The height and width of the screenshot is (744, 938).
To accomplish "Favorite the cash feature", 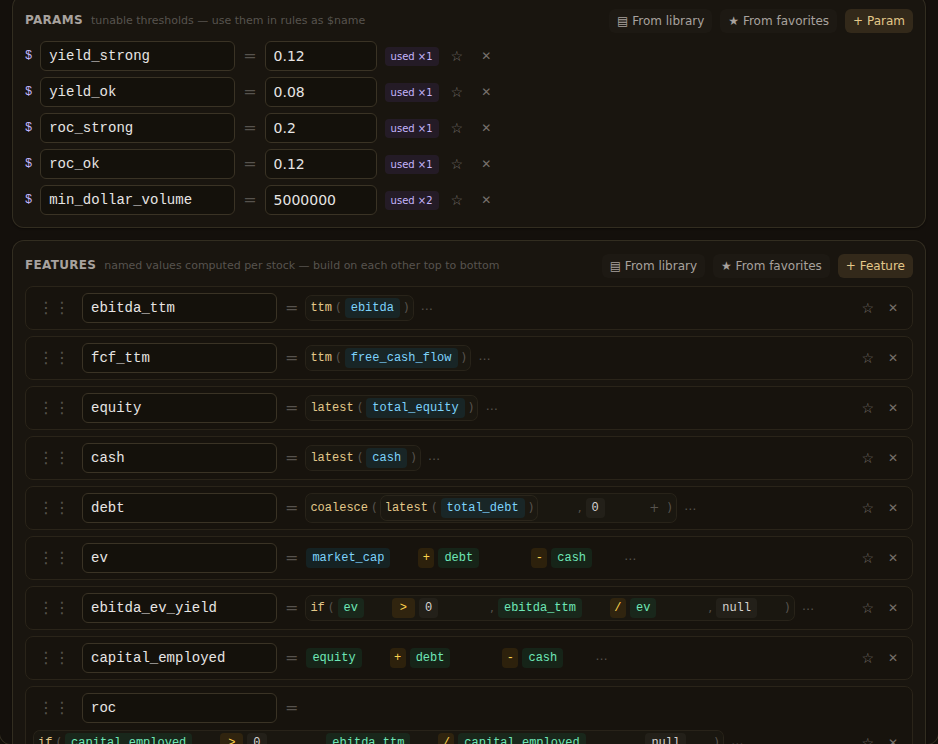I will pyautogui.click(x=867, y=458).
